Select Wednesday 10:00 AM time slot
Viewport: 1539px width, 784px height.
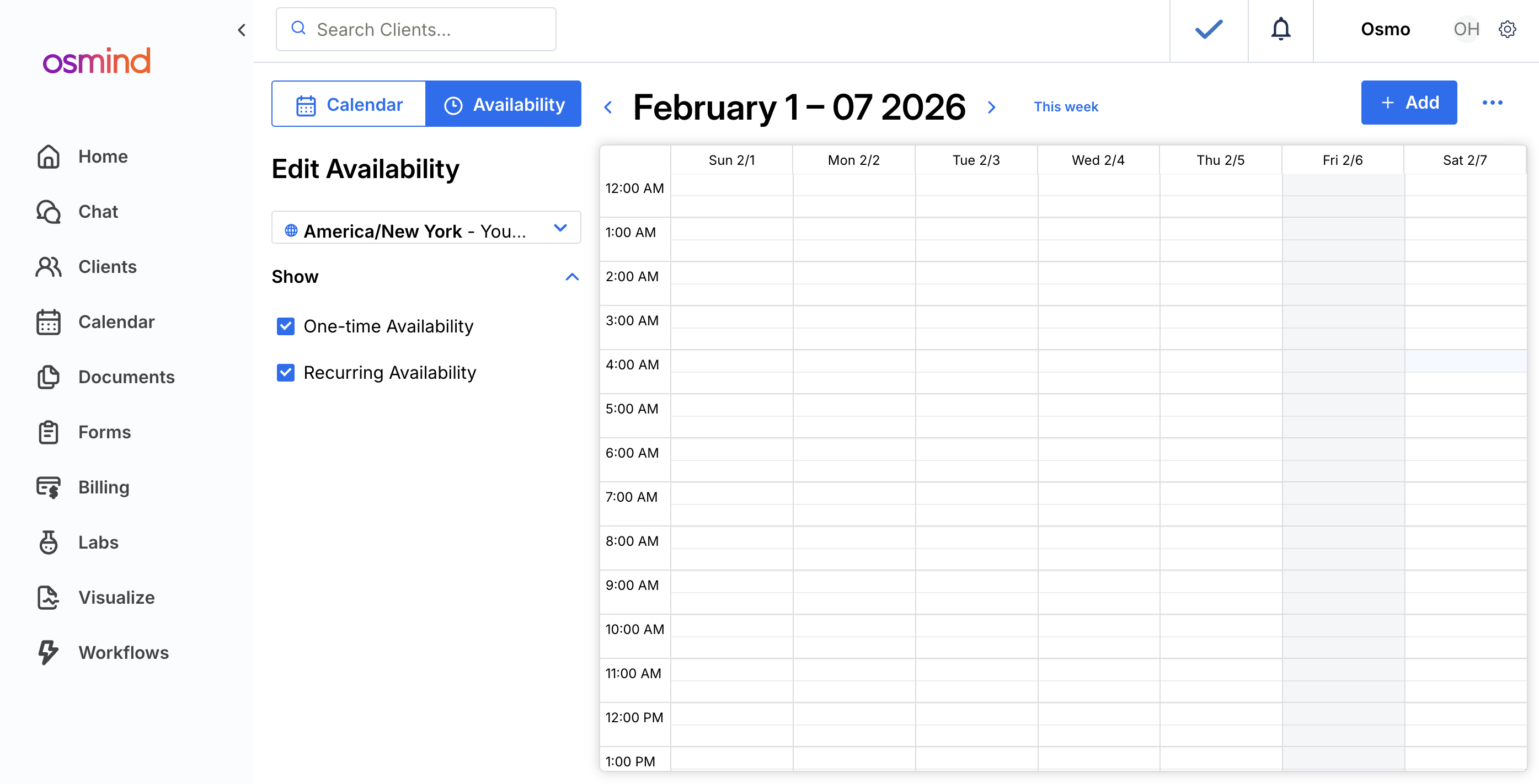click(x=1098, y=625)
